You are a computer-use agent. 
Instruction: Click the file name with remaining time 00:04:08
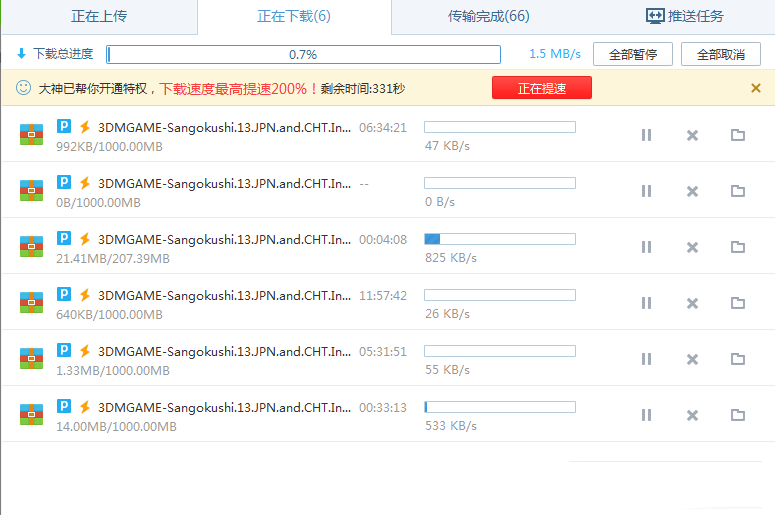pos(224,239)
